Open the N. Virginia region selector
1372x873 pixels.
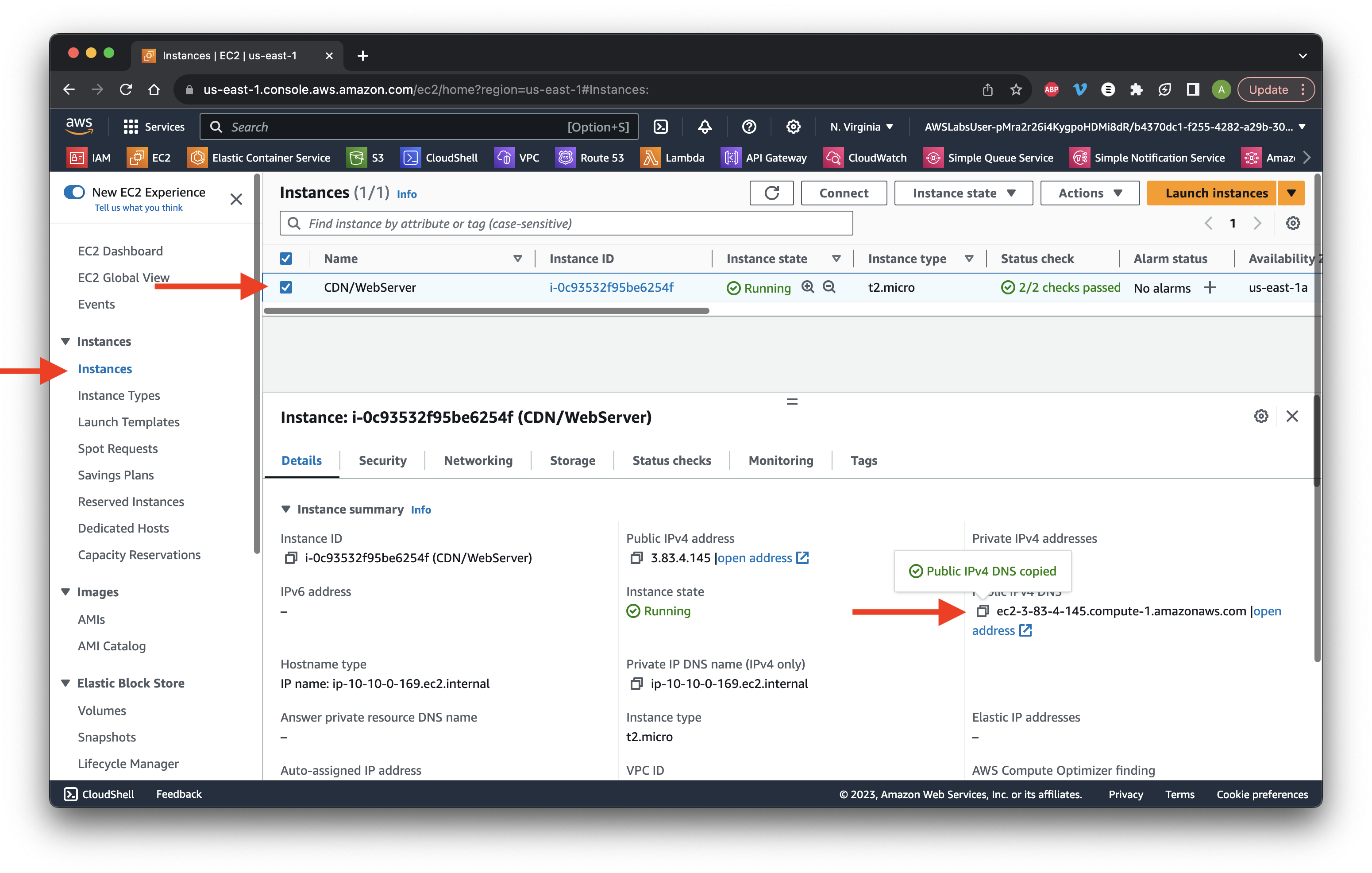[x=862, y=127]
